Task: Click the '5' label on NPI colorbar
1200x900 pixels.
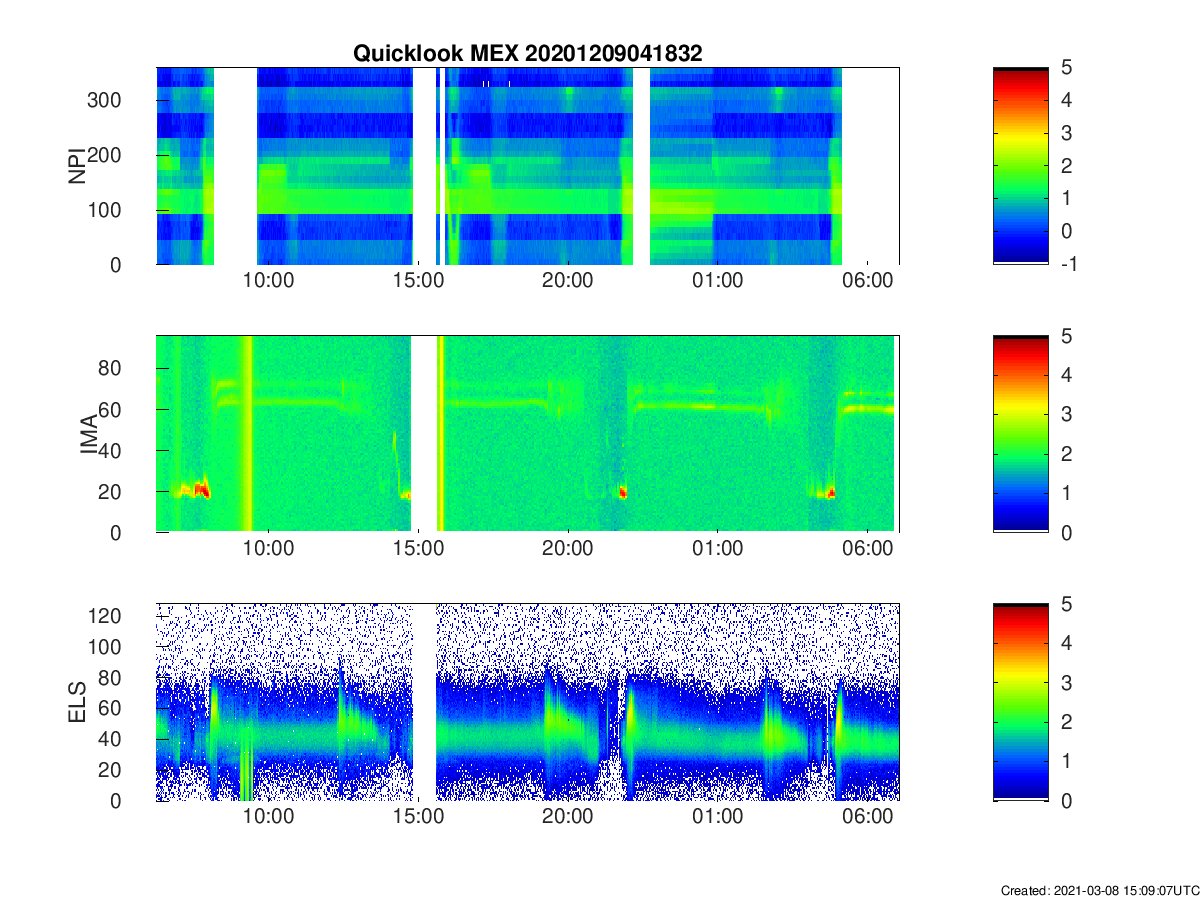Action: (1066, 68)
